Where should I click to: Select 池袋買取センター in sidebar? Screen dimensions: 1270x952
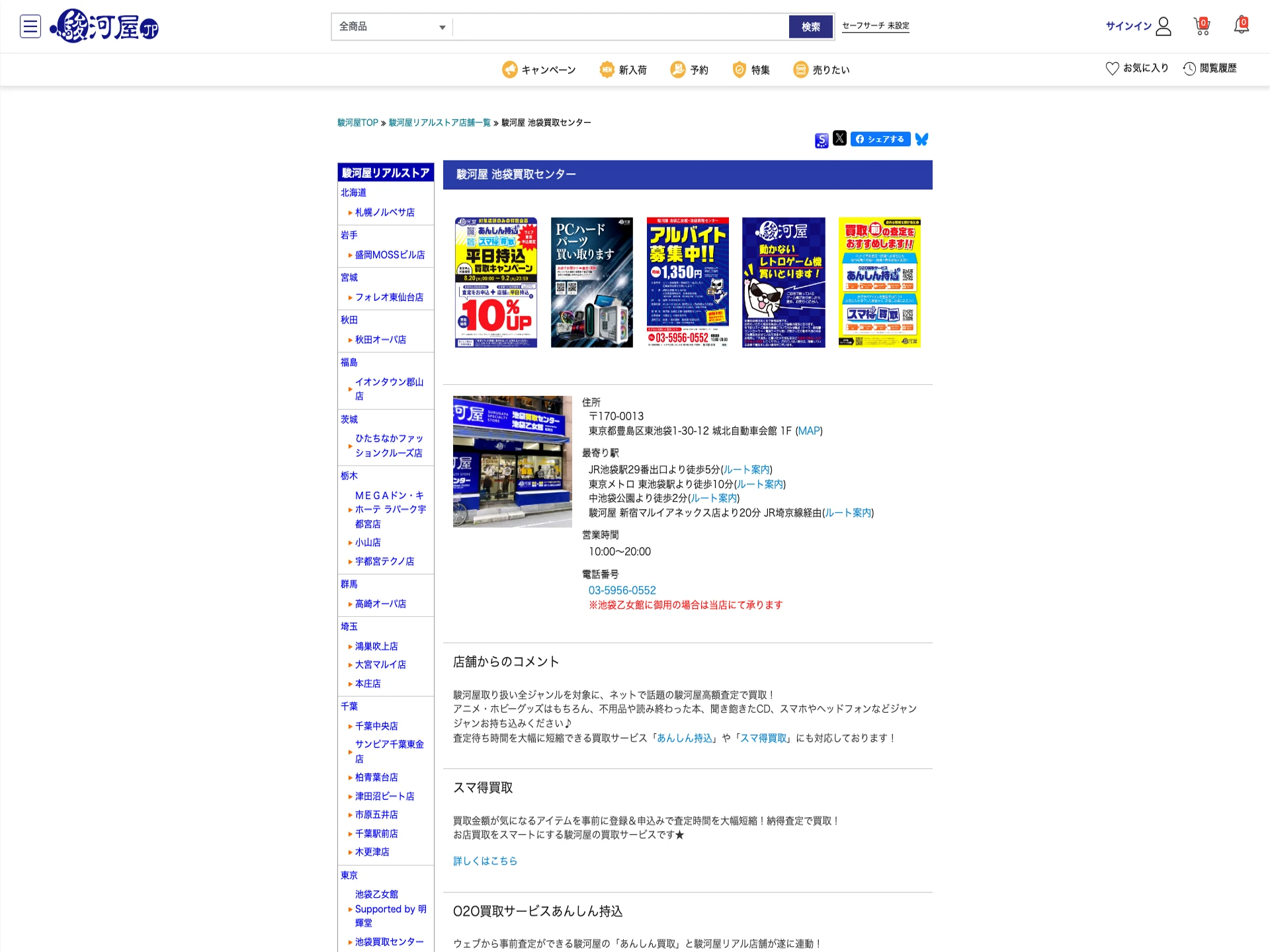(390, 942)
